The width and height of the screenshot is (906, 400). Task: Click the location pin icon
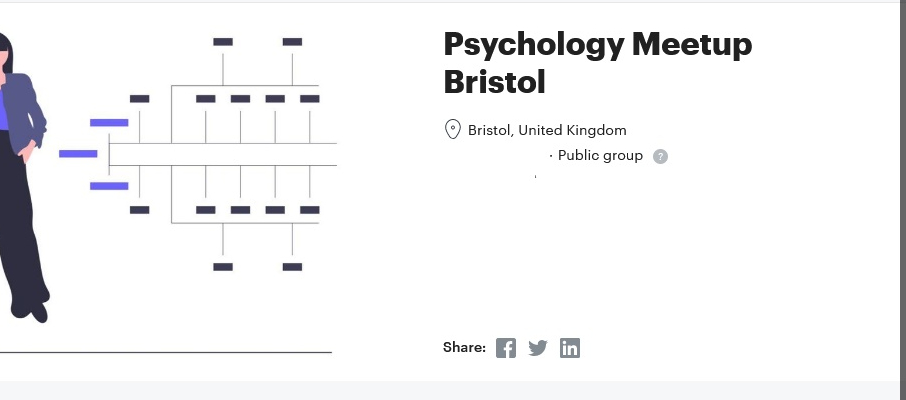(452, 130)
